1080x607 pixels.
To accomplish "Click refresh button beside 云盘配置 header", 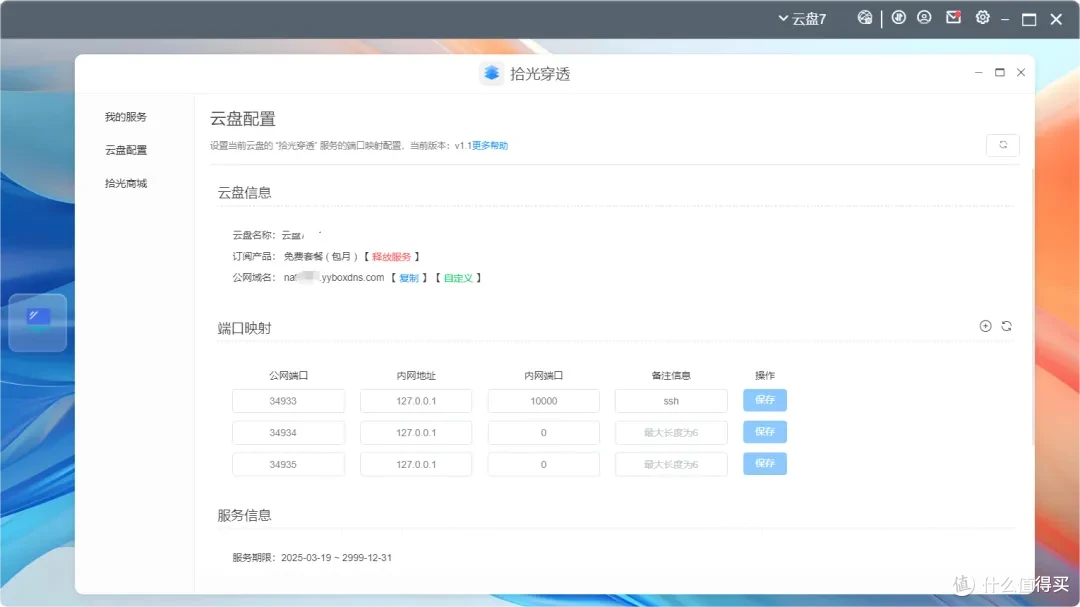I will 1003,145.
